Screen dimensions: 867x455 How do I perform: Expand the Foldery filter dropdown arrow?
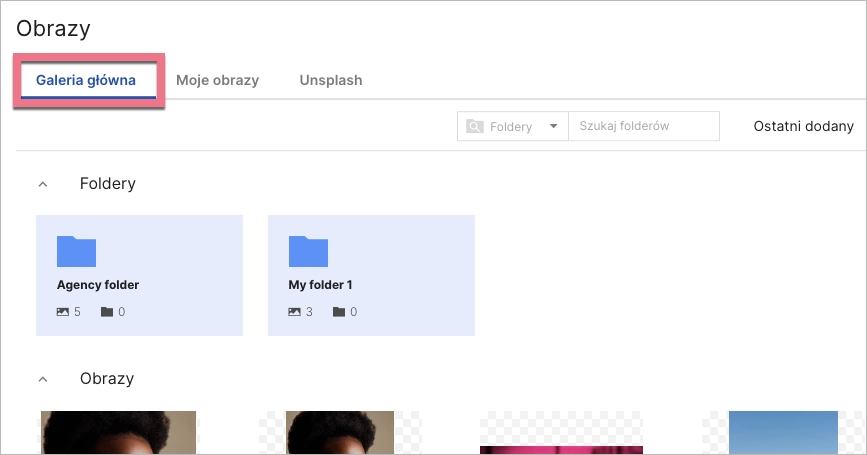coord(553,127)
